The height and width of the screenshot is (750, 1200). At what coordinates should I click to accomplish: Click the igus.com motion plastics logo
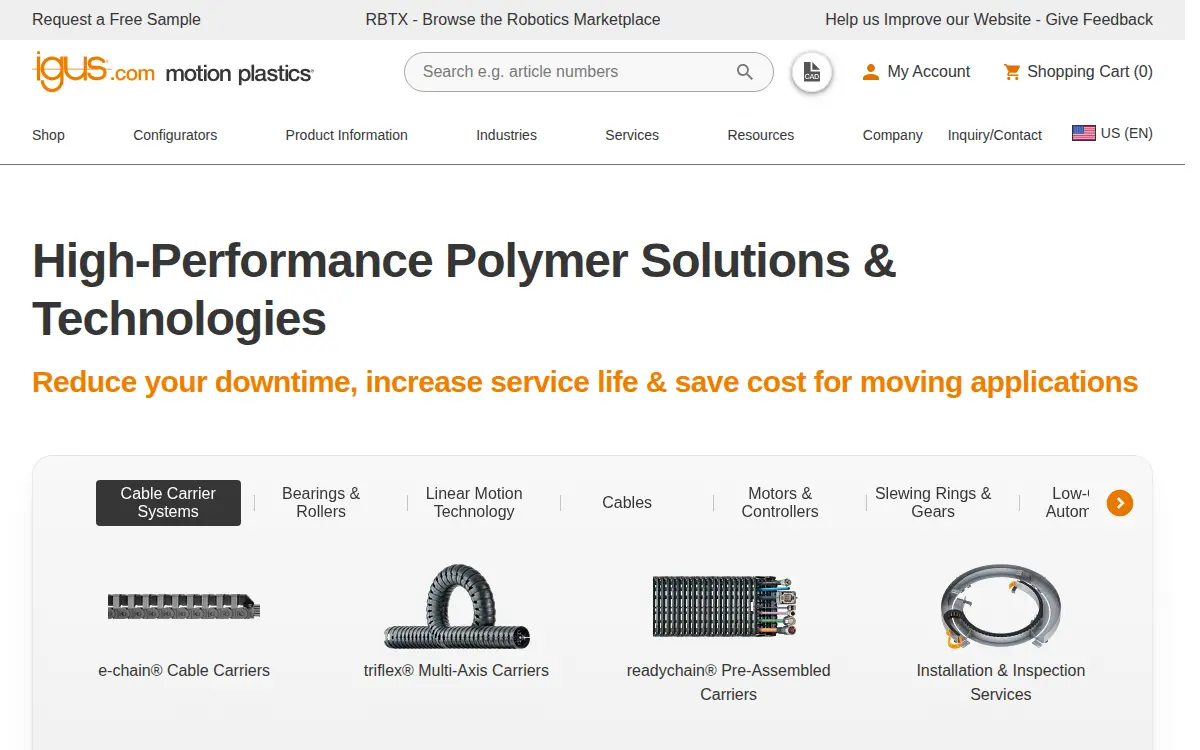[173, 71]
